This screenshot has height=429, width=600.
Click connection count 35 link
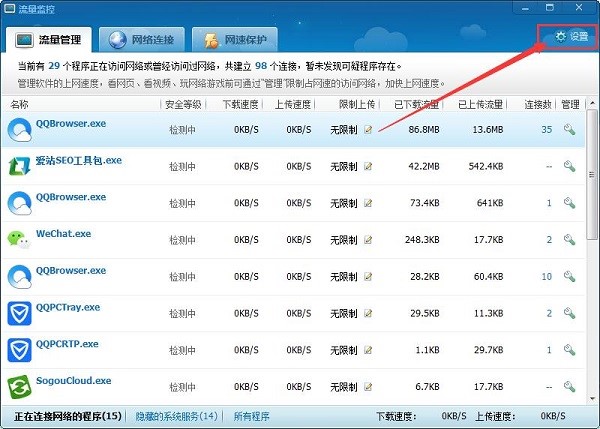point(547,130)
